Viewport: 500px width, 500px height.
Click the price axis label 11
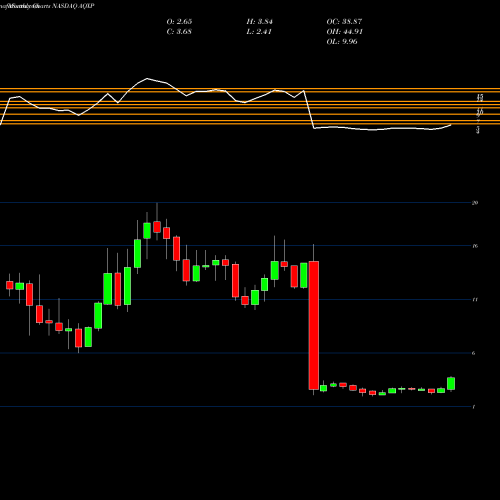click(x=475, y=300)
